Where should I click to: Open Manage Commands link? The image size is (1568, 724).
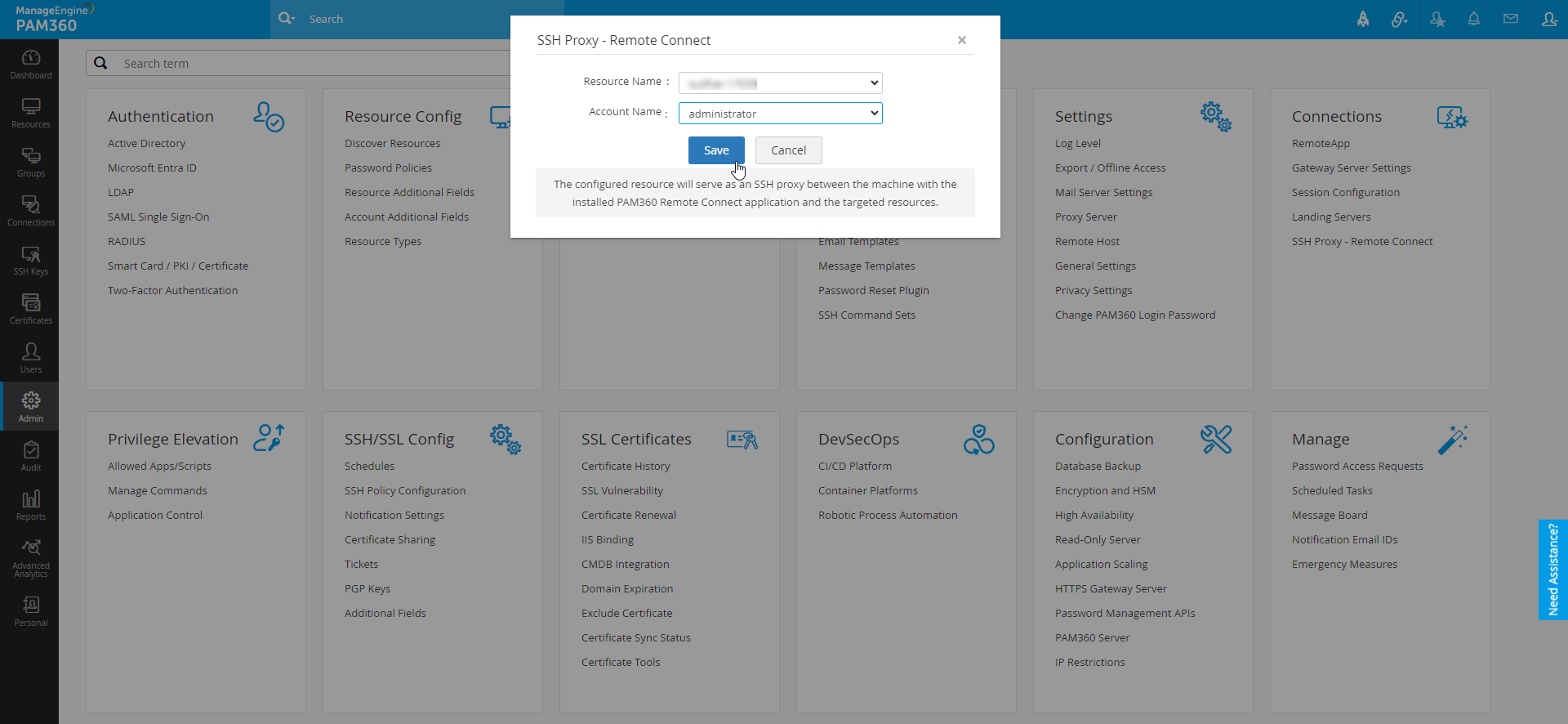(157, 490)
